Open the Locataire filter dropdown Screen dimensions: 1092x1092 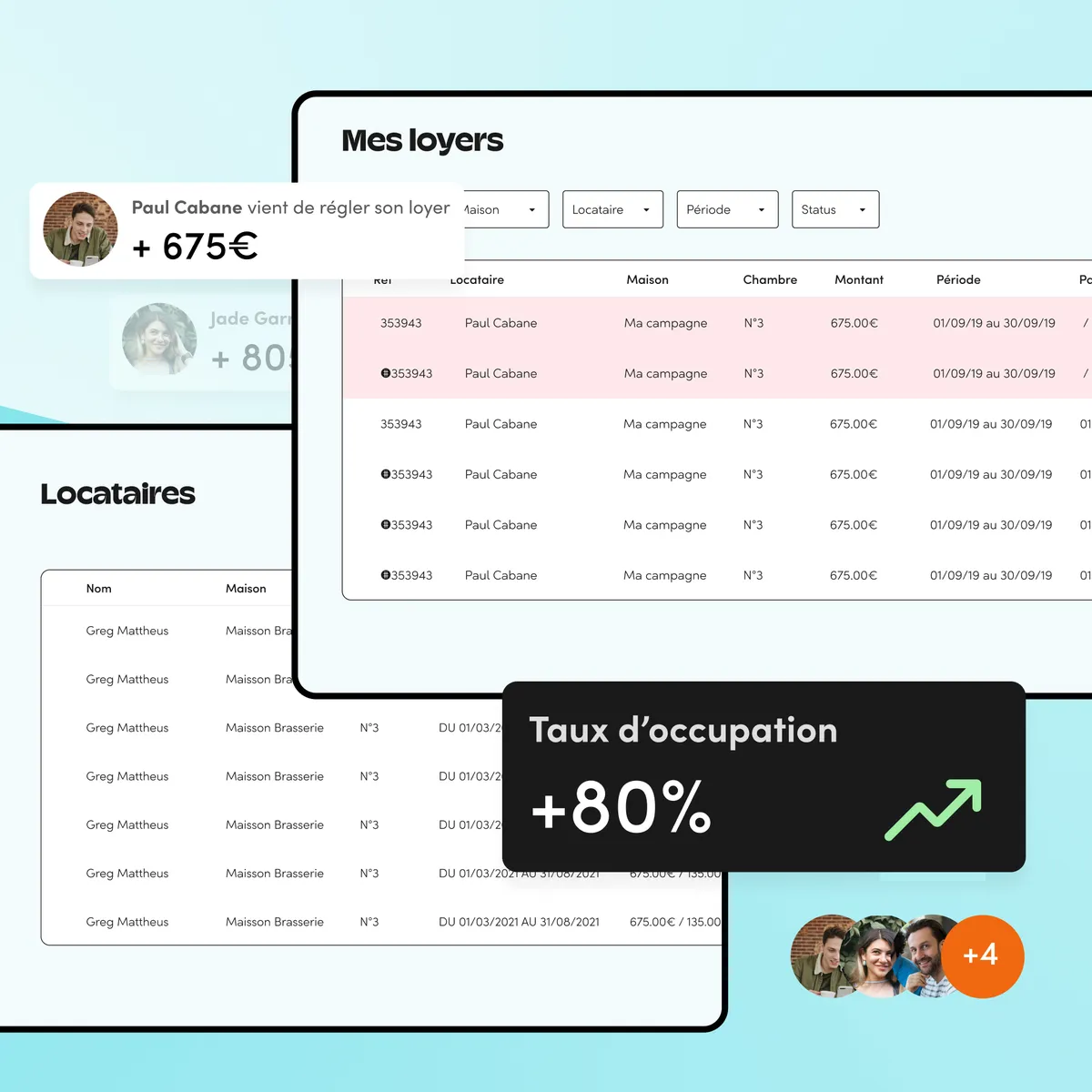pyautogui.click(x=612, y=209)
